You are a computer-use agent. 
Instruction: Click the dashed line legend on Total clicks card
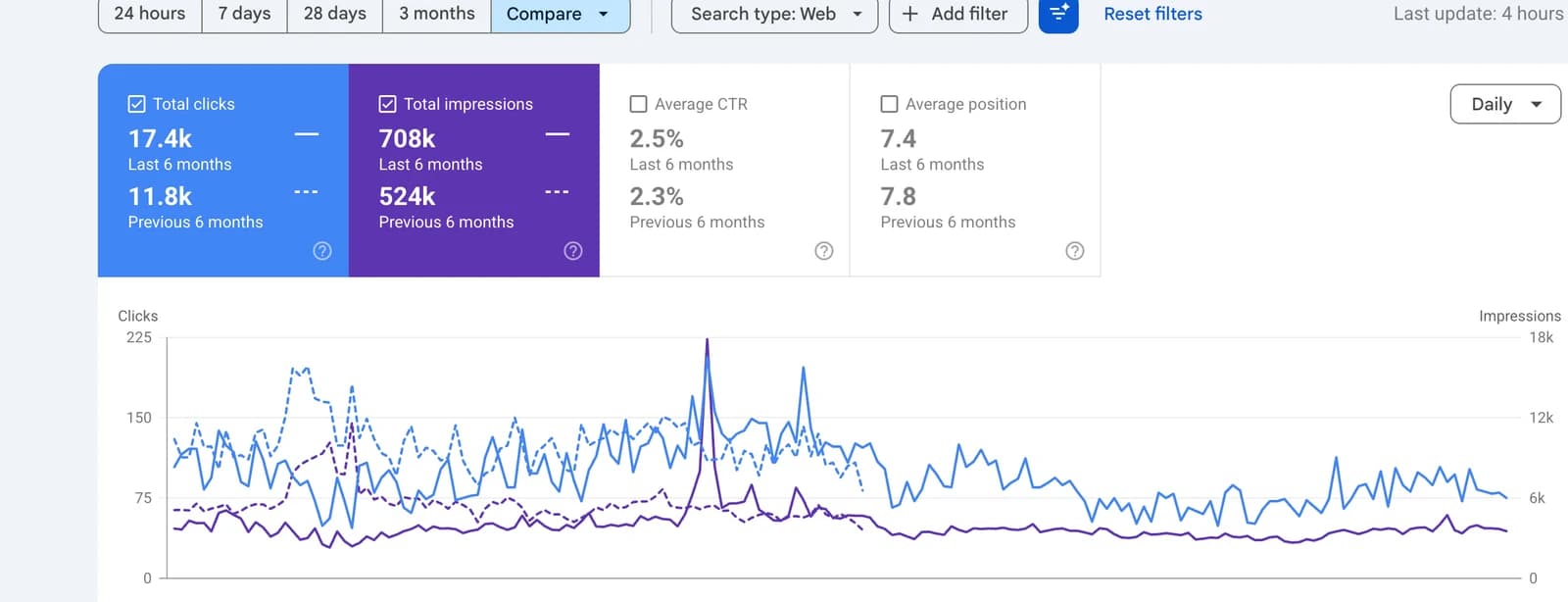[307, 192]
